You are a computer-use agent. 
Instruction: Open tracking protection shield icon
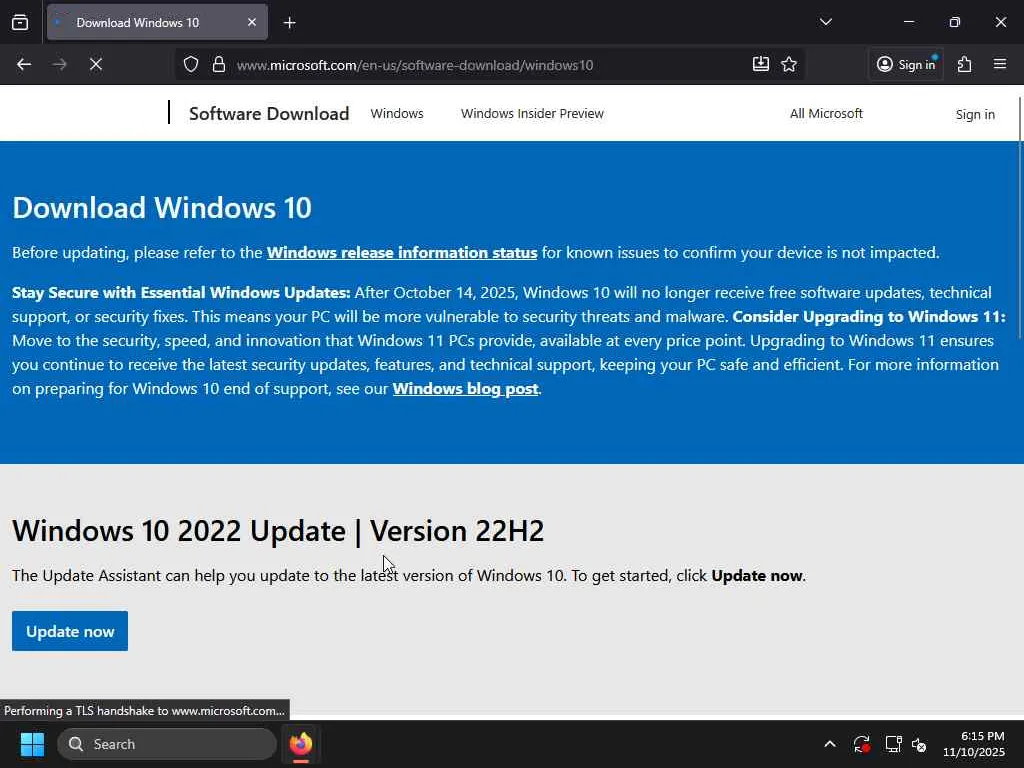pos(191,64)
